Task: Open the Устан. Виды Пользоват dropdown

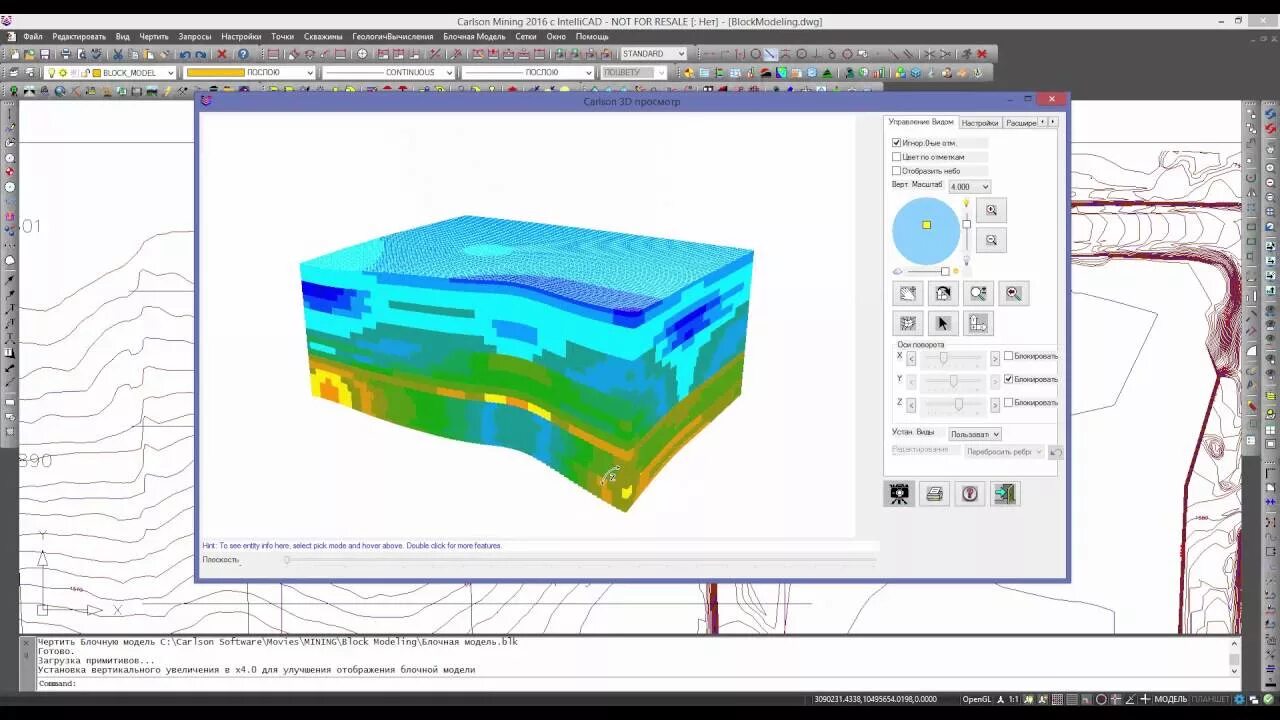Action: (x=975, y=434)
